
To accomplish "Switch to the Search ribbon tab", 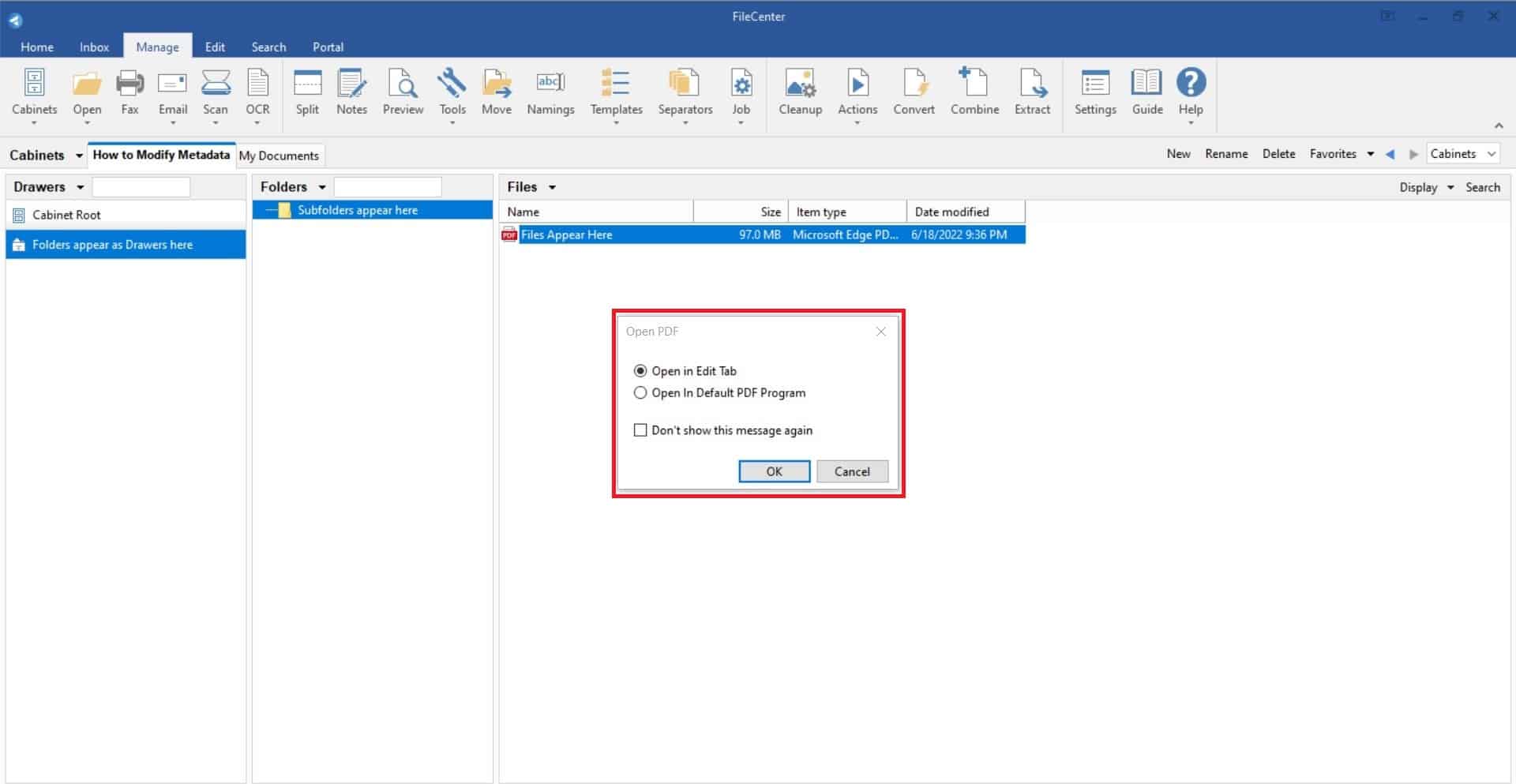I will point(268,47).
